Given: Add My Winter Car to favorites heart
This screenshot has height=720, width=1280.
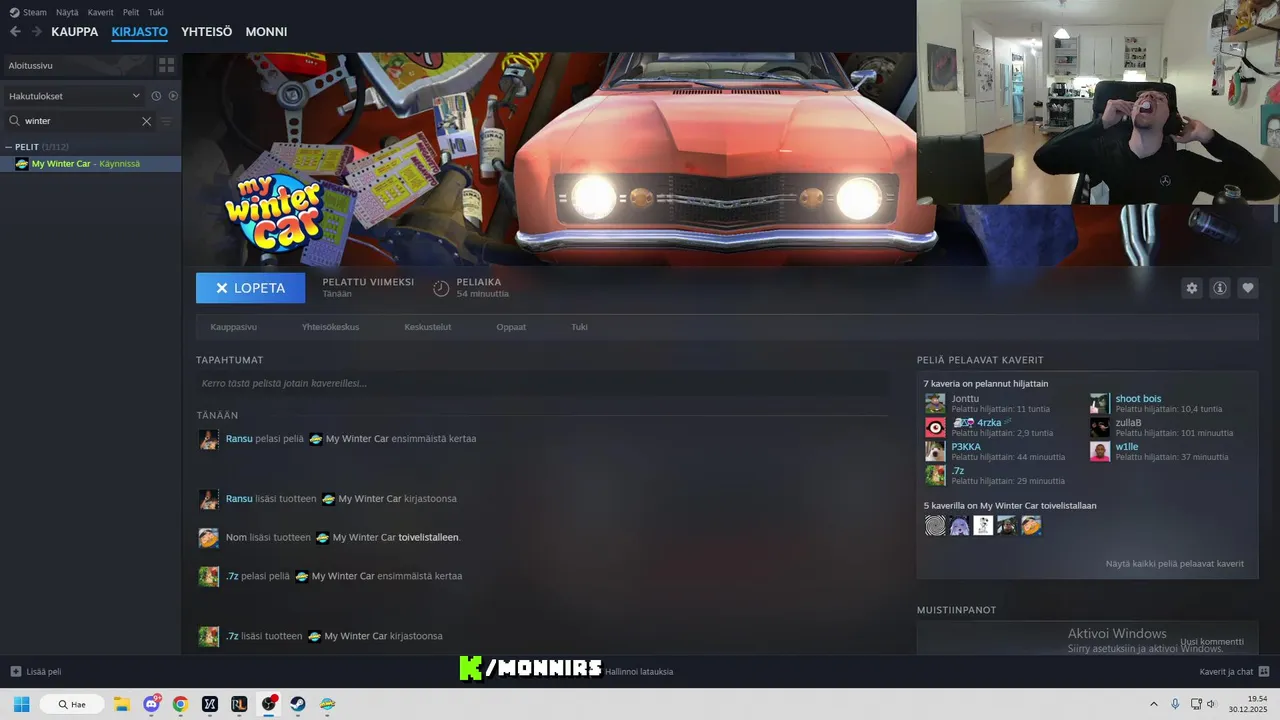Looking at the screenshot, I should click(1248, 288).
